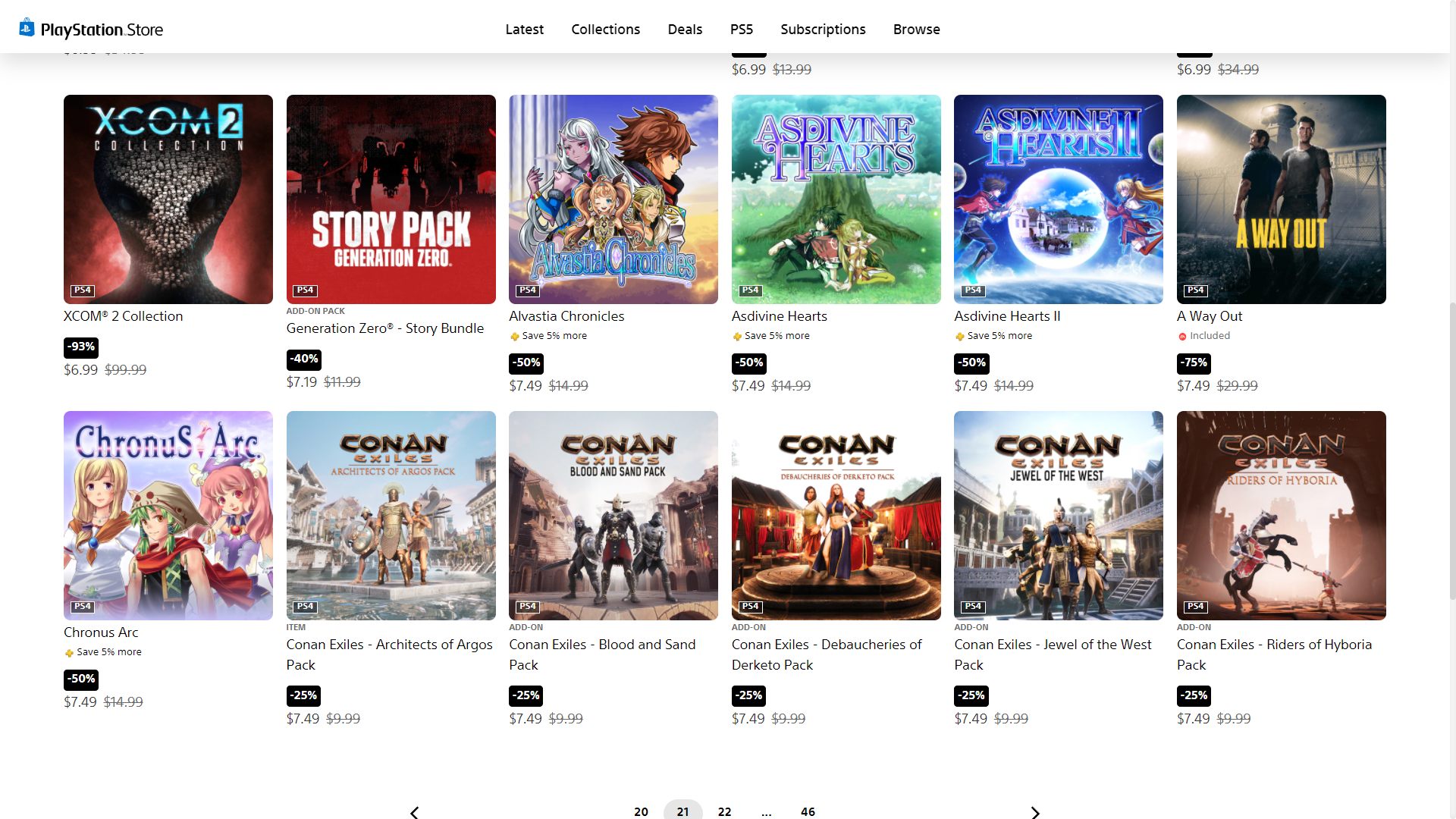Click the PlayStation Store logo icon
This screenshot has height=819, width=1456.
27,28
